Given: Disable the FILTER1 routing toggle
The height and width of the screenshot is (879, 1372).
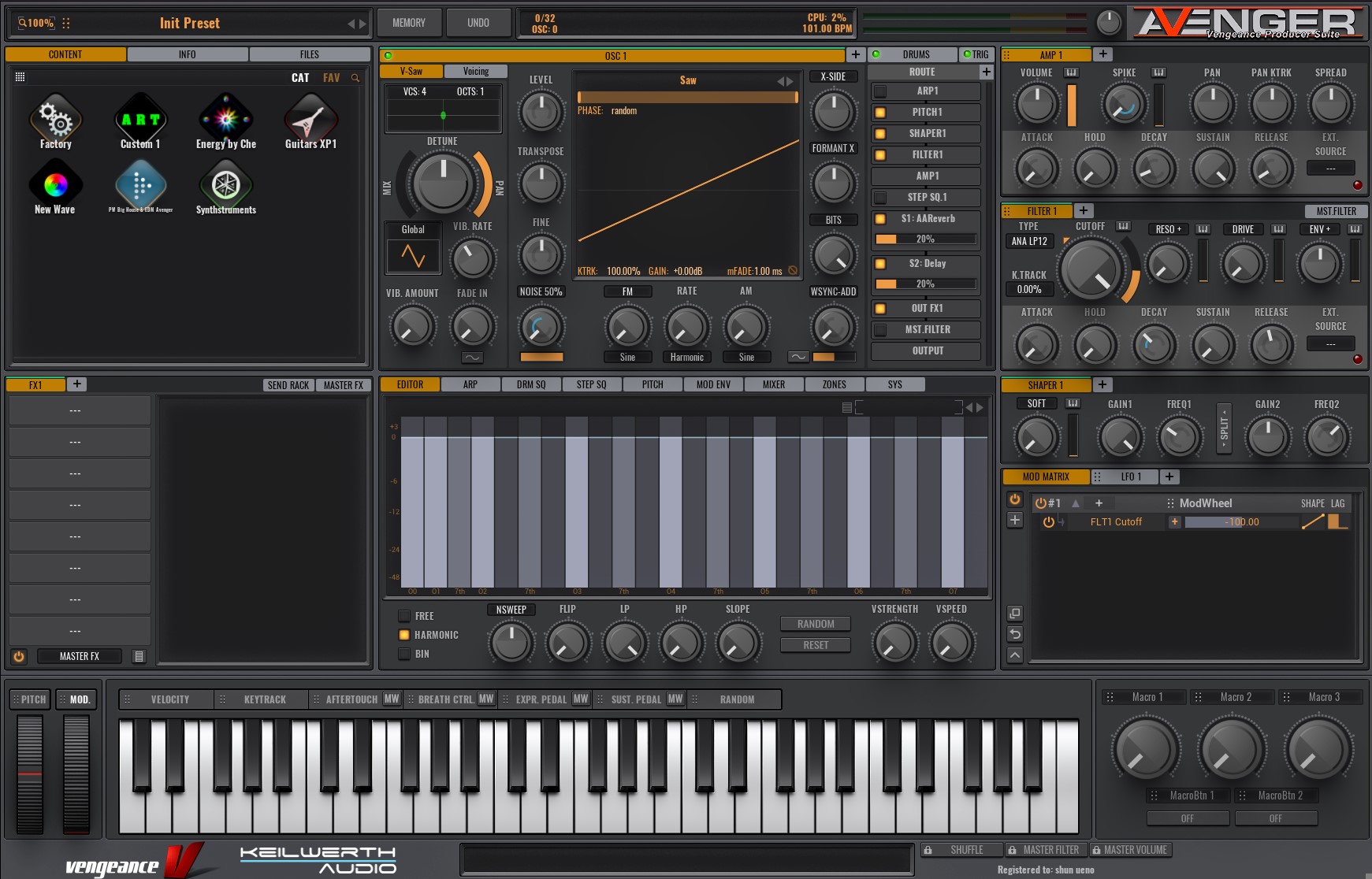Looking at the screenshot, I should 880,155.
